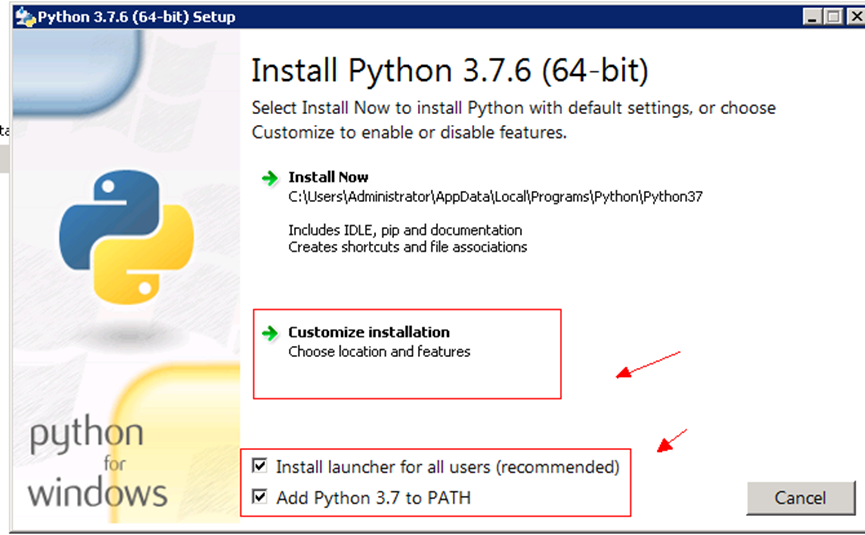Minimize the Python setup window
The height and width of the screenshot is (535, 865).
tap(813, 16)
